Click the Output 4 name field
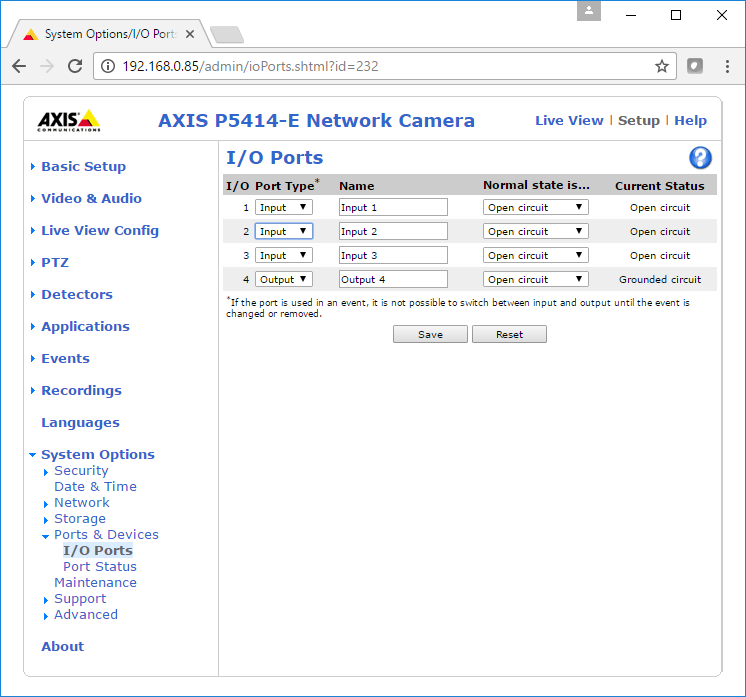The height and width of the screenshot is (697, 746). point(393,279)
